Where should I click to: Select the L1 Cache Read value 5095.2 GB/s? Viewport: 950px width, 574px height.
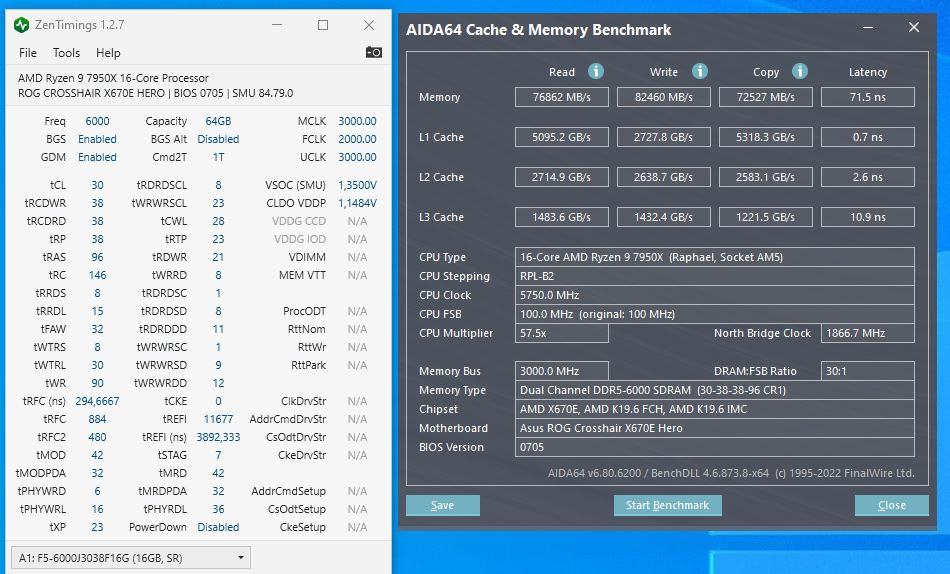(562, 137)
